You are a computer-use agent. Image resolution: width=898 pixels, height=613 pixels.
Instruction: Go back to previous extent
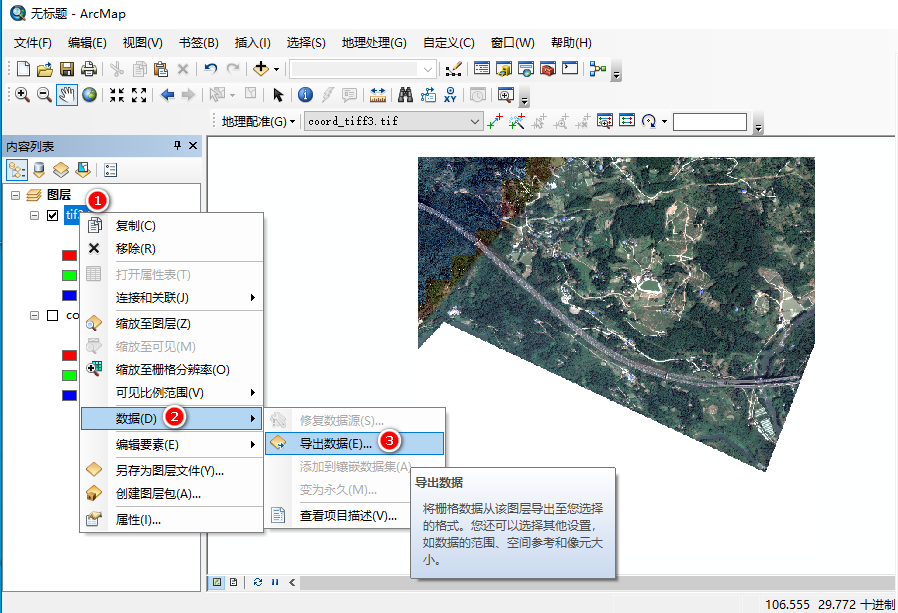pyautogui.click(x=167, y=95)
